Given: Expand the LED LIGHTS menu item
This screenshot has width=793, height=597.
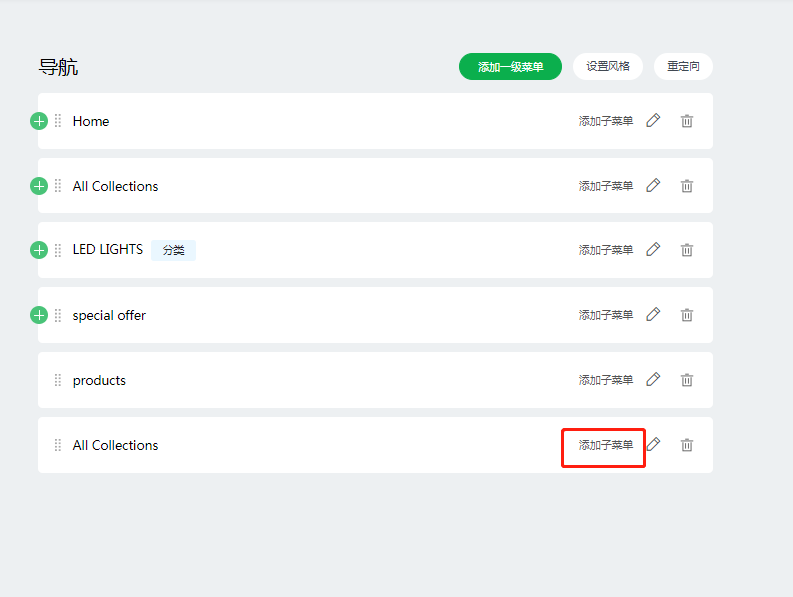Looking at the screenshot, I should 39,250.
